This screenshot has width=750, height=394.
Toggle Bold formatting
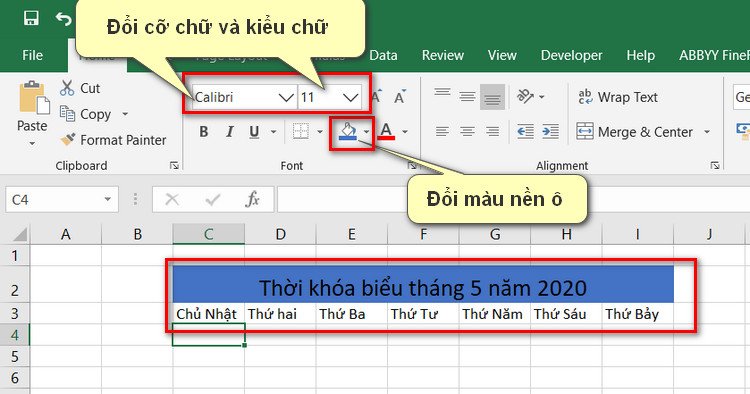[x=204, y=131]
